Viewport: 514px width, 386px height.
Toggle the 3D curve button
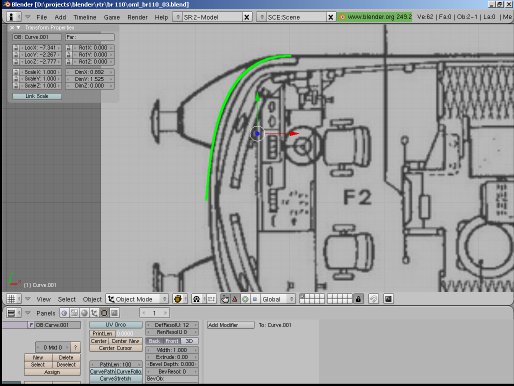[189, 341]
